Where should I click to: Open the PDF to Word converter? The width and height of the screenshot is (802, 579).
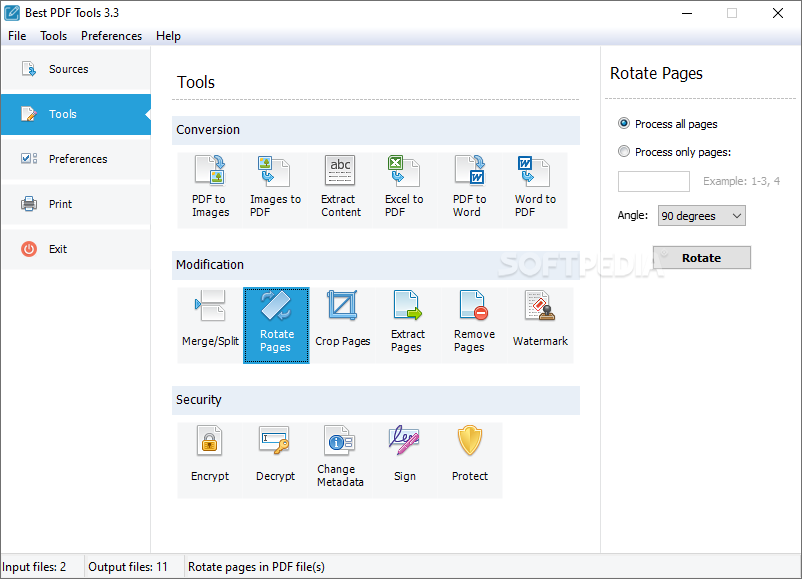tap(470, 190)
